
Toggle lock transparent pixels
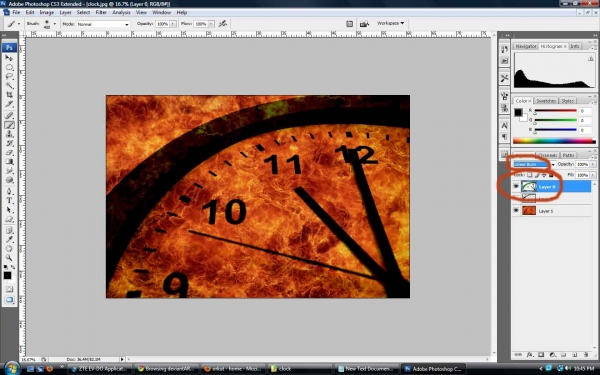pos(529,175)
